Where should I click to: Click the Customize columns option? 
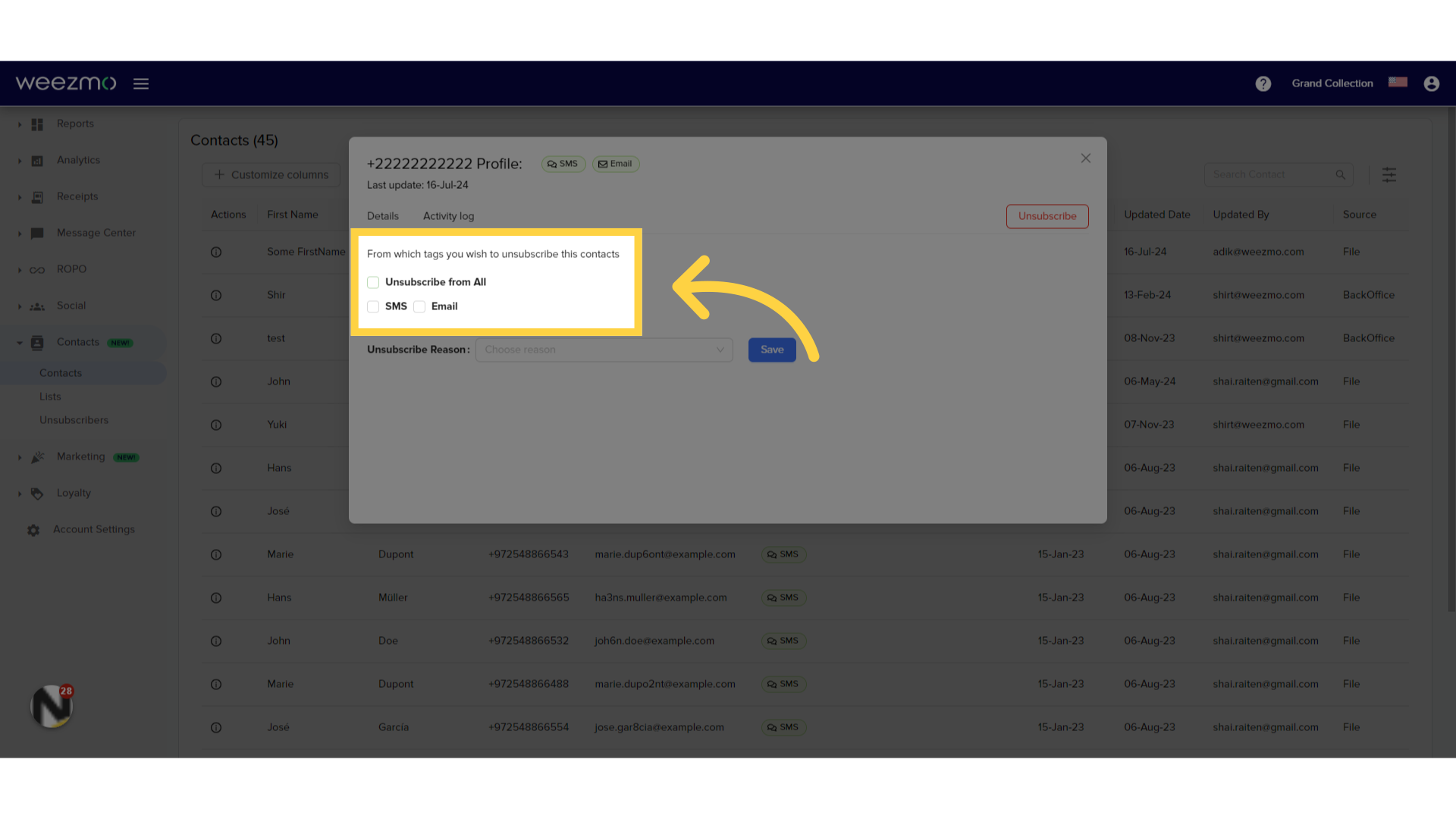(271, 174)
